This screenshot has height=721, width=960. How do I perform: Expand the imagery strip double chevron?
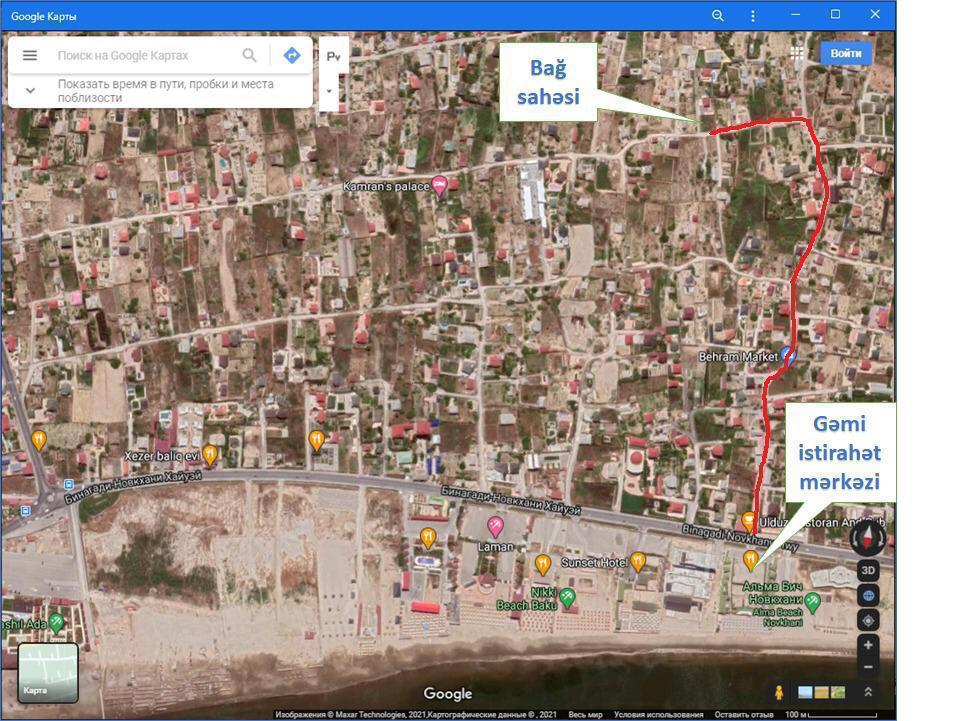[x=868, y=692]
